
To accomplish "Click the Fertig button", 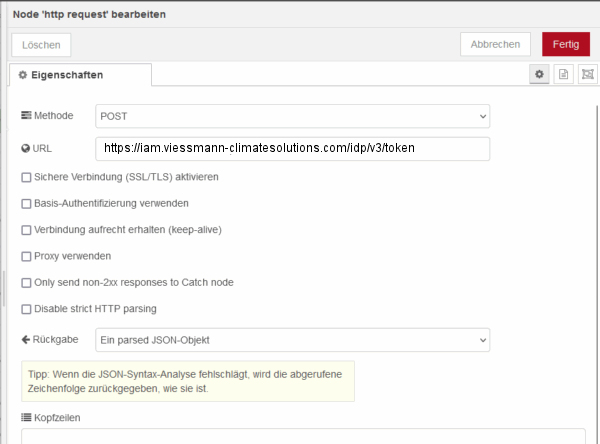I will coord(566,44).
